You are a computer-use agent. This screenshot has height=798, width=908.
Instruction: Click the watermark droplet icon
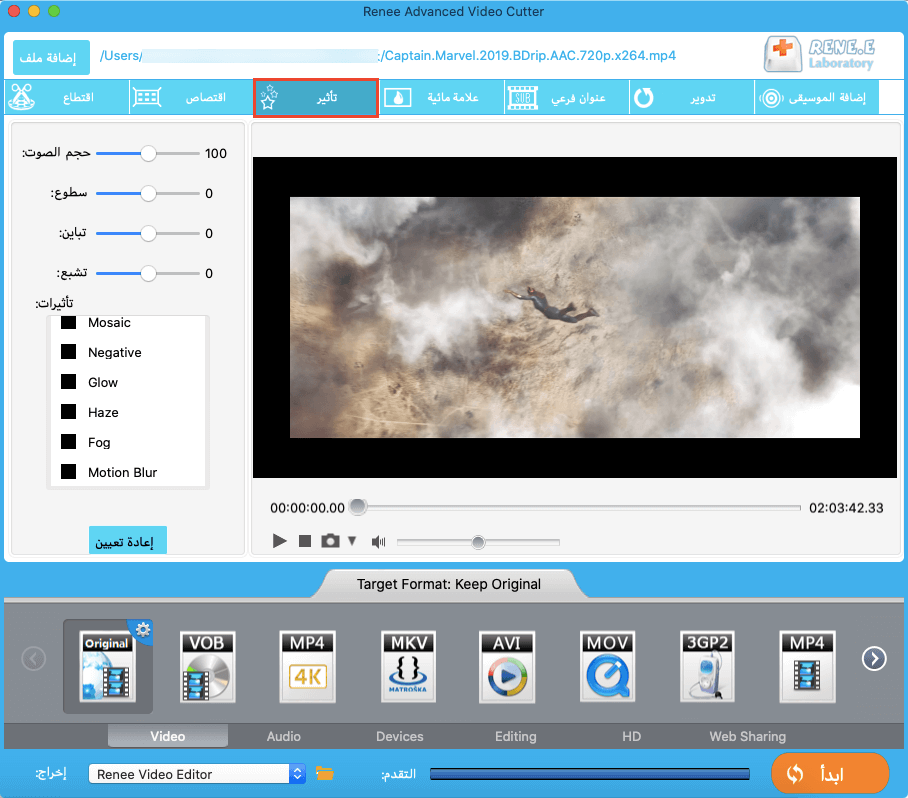click(x=398, y=97)
